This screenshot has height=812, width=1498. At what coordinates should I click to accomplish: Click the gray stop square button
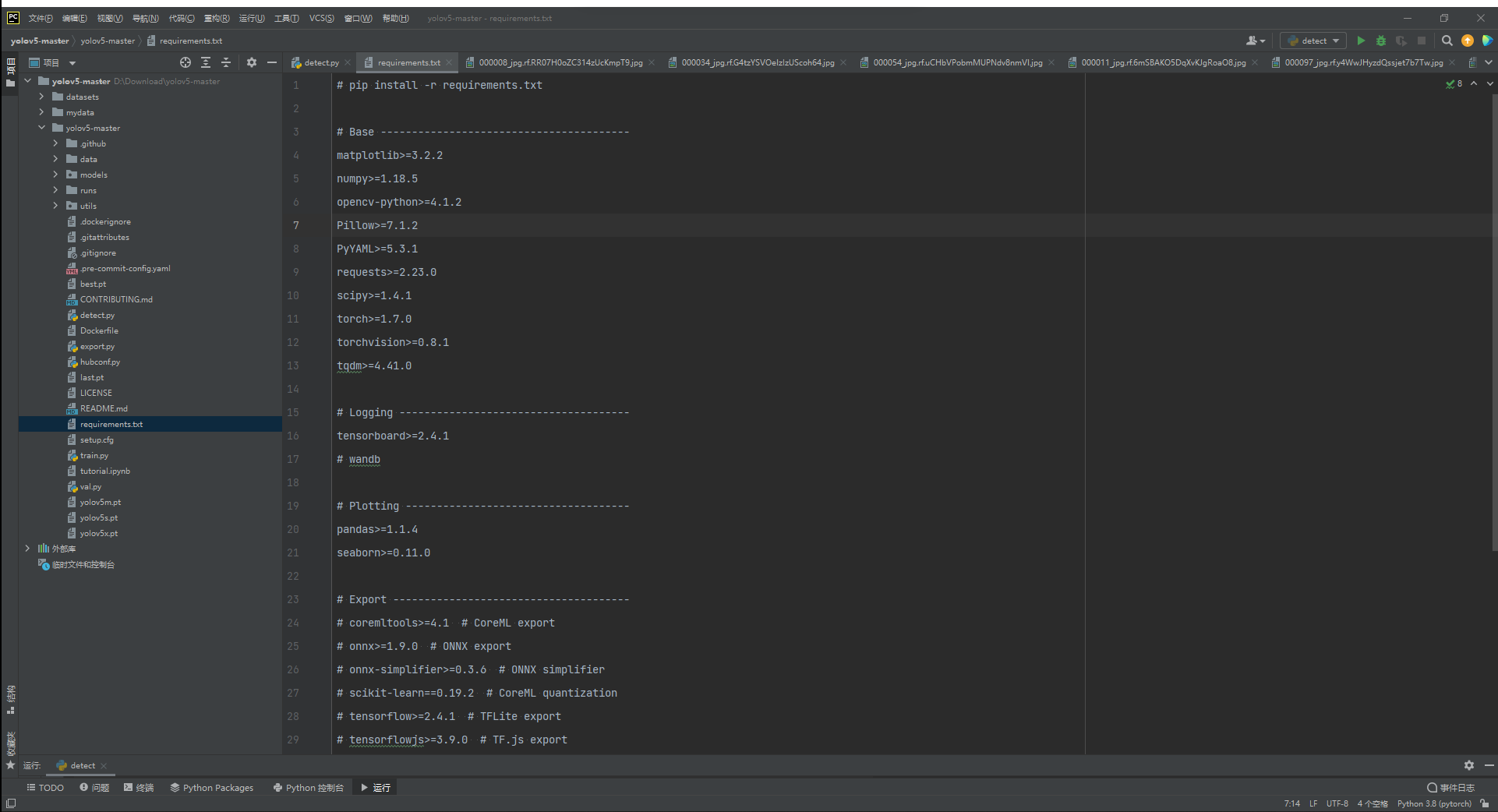(1422, 41)
